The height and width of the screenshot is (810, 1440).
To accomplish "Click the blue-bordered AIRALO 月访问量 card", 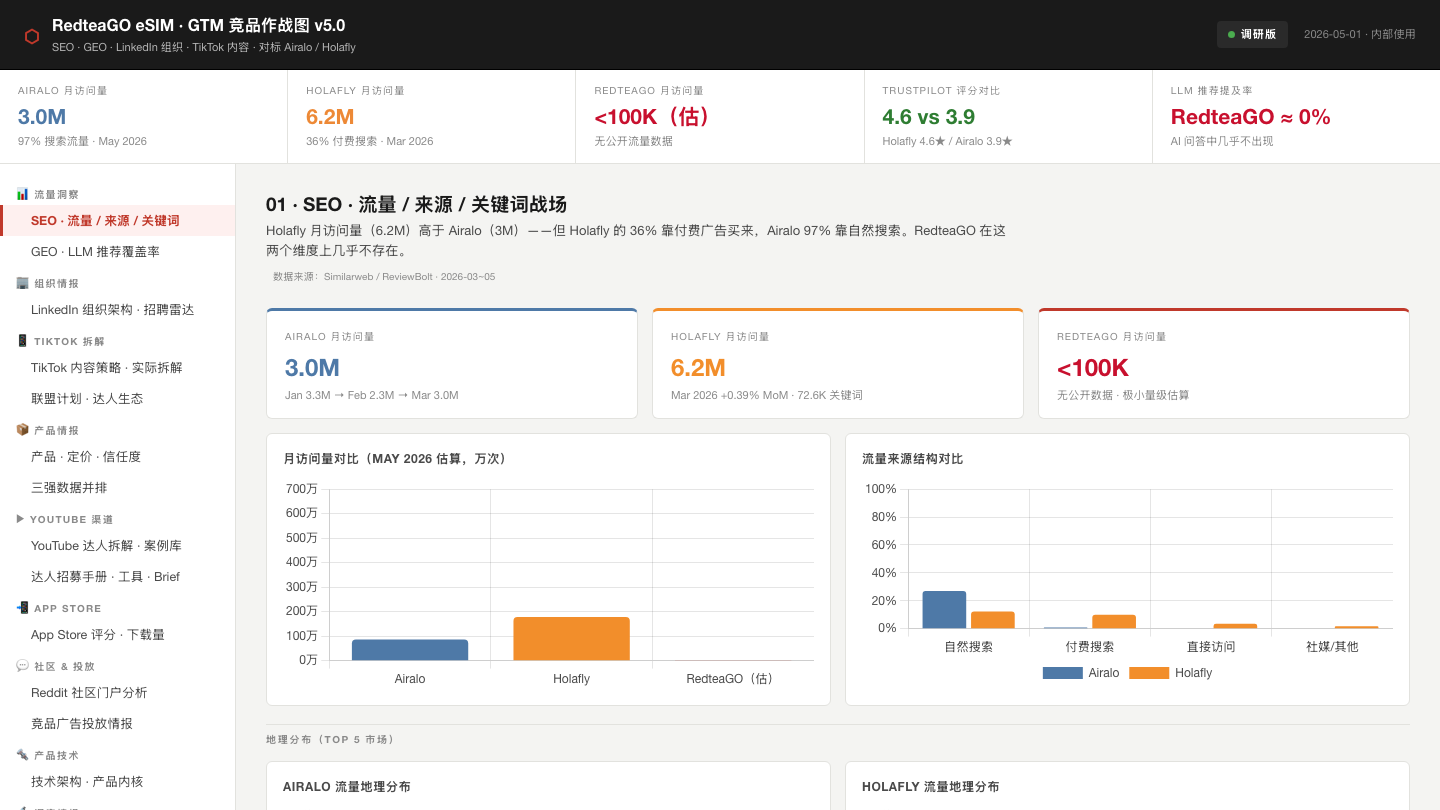I will 452,364.
